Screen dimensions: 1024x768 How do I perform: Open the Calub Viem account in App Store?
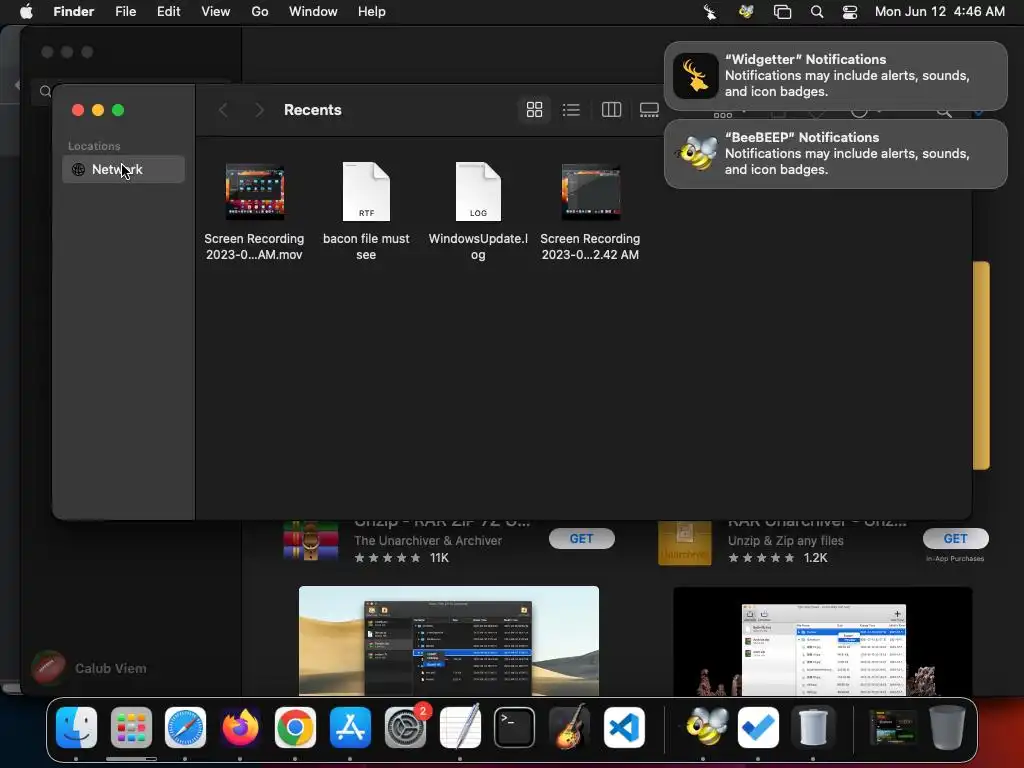[89, 668]
